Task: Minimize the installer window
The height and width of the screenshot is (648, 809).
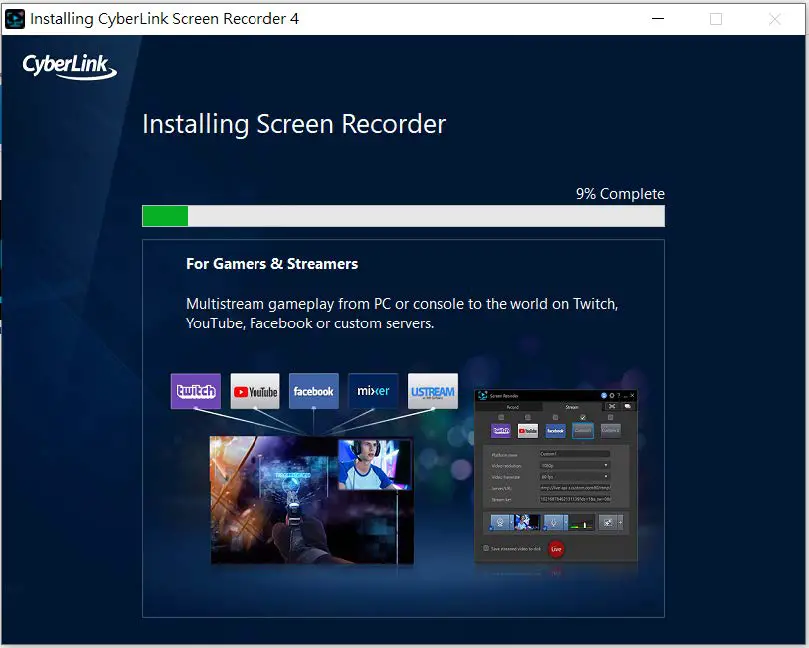Action: pos(656,18)
